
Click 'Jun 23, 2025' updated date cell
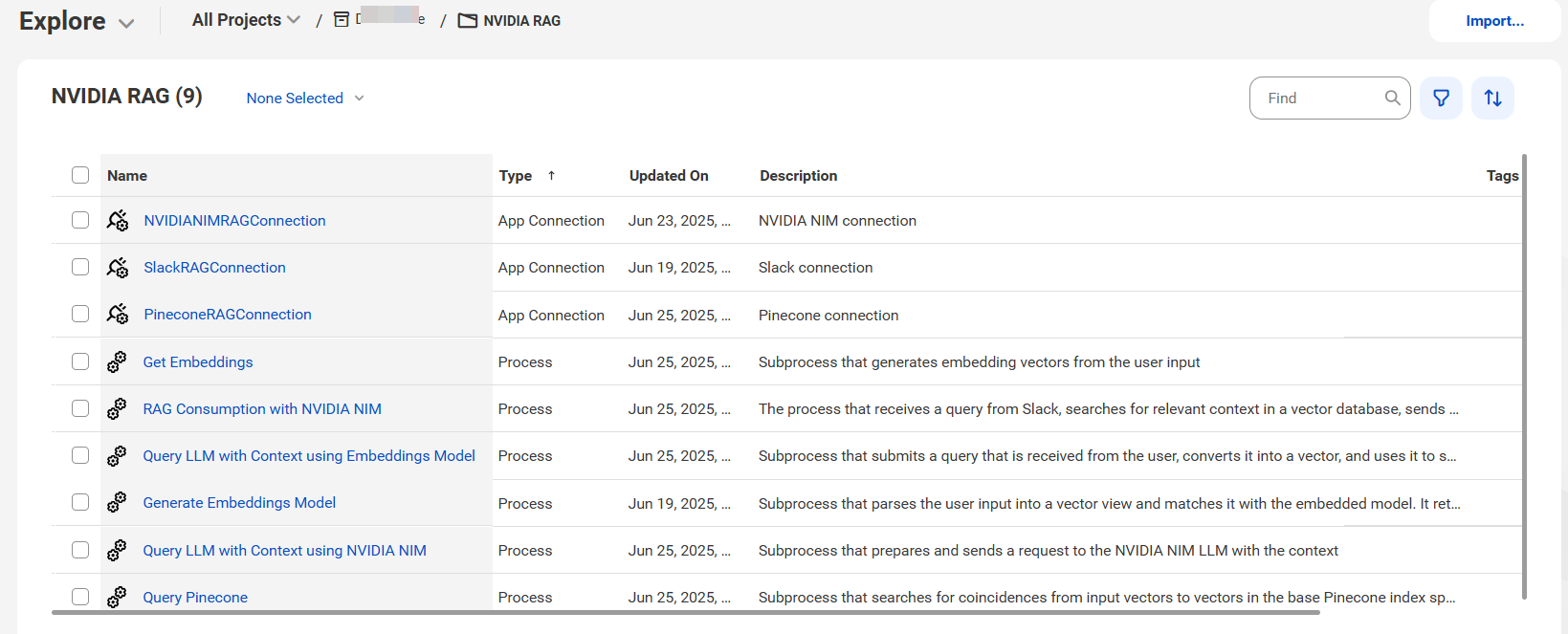pyautogui.click(x=679, y=221)
